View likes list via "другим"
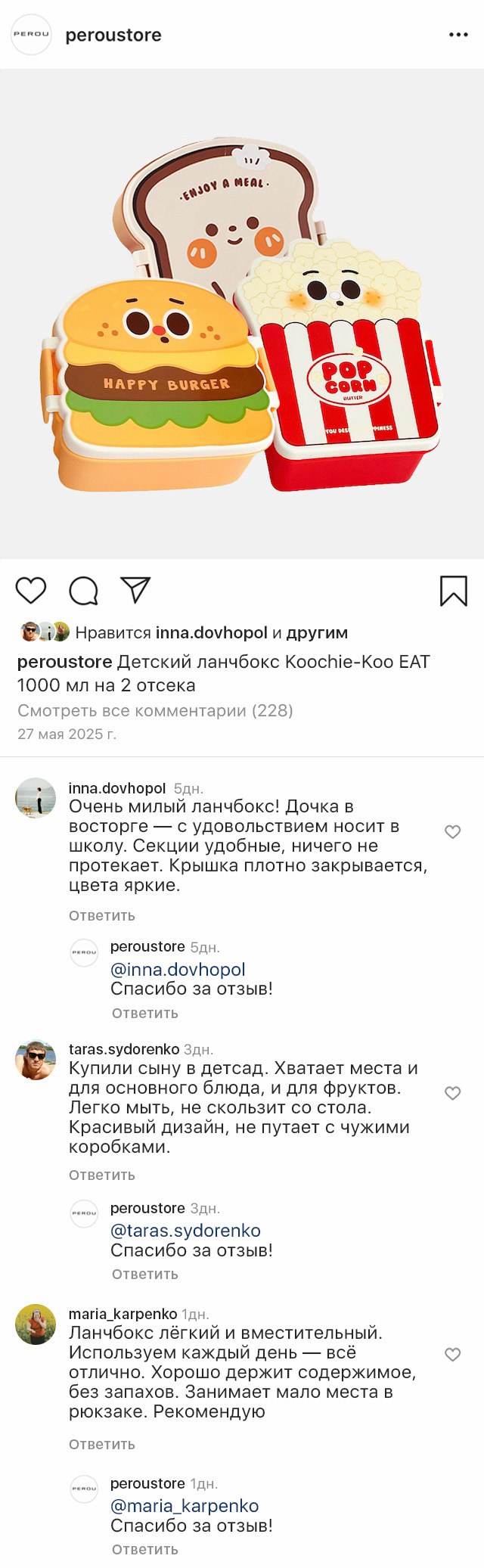 [x=317, y=632]
